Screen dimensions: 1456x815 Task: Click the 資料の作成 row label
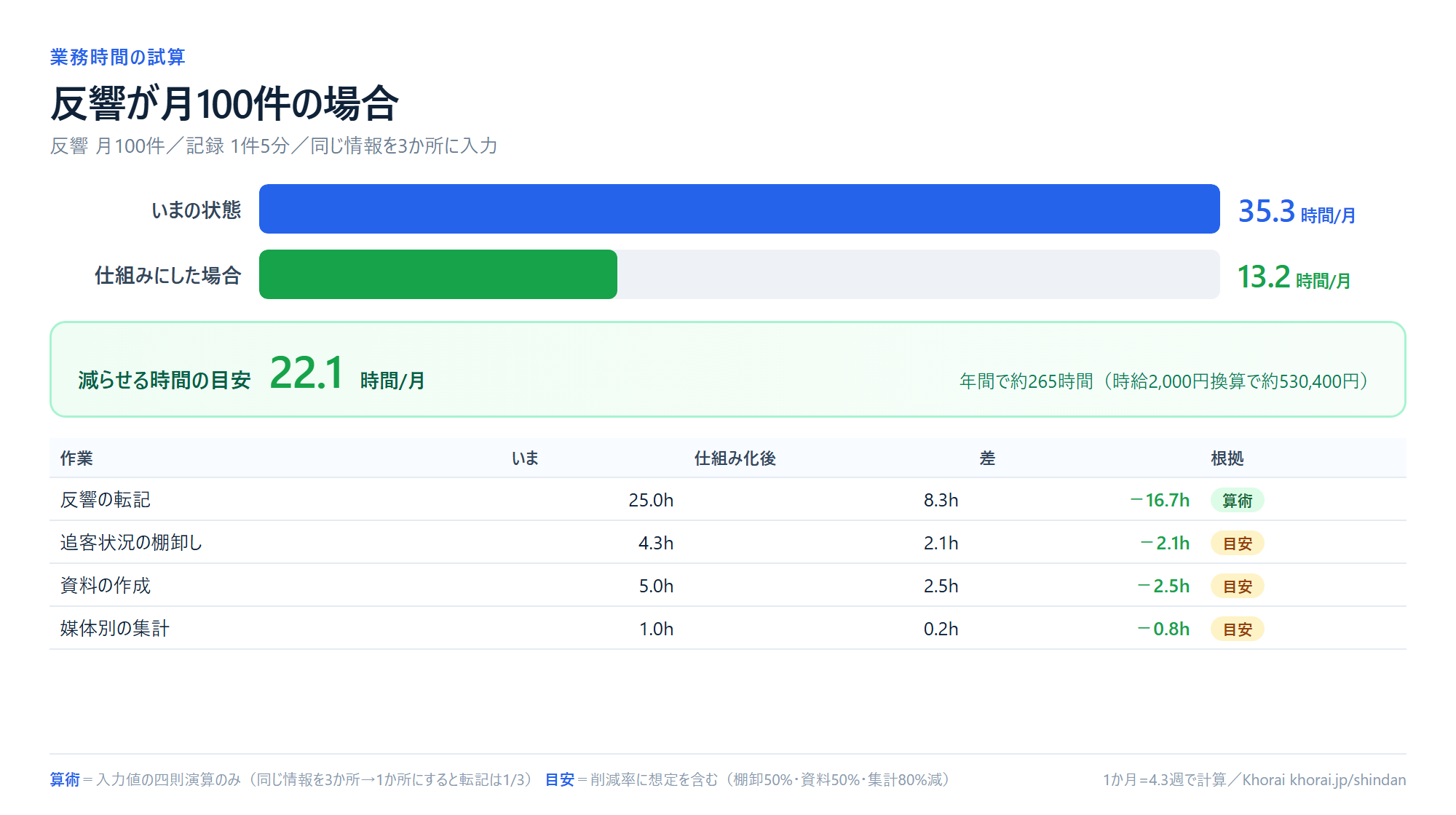pyautogui.click(x=105, y=585)
